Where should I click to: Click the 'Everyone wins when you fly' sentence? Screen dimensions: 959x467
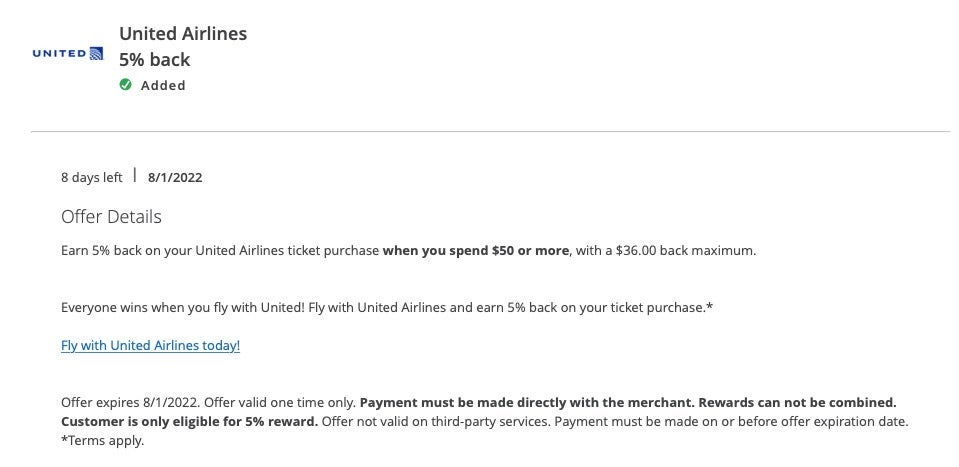pos(386,308)
